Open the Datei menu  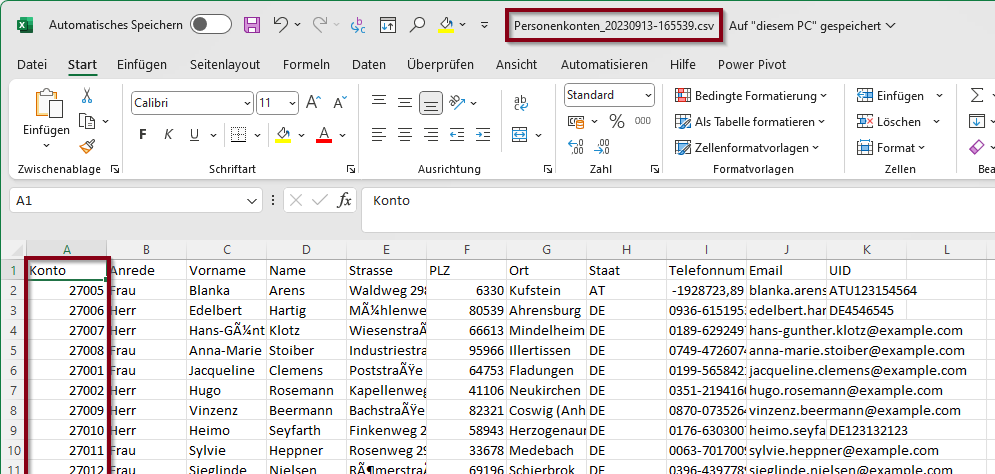click(32, 65)
